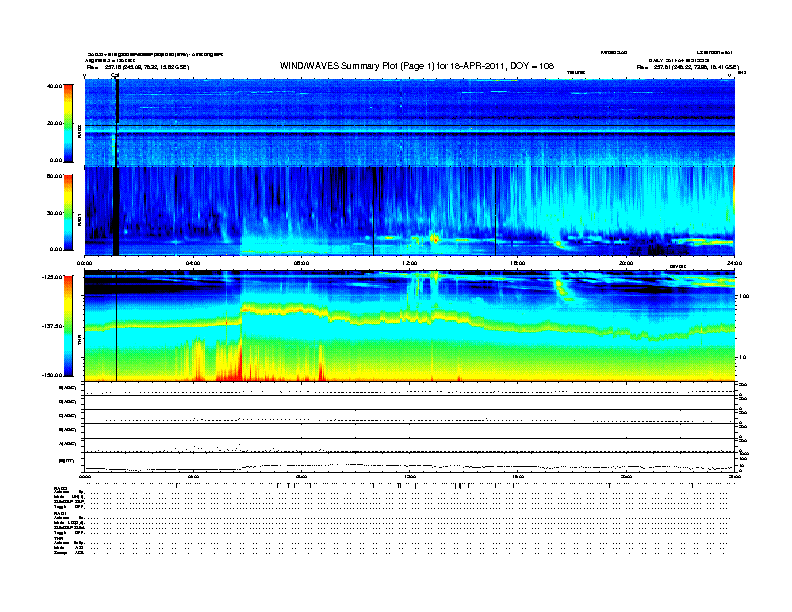Click the 12:00 label under RAD1 panel
The width and height of the screenshot is (792, 612).
click(410, 263)
